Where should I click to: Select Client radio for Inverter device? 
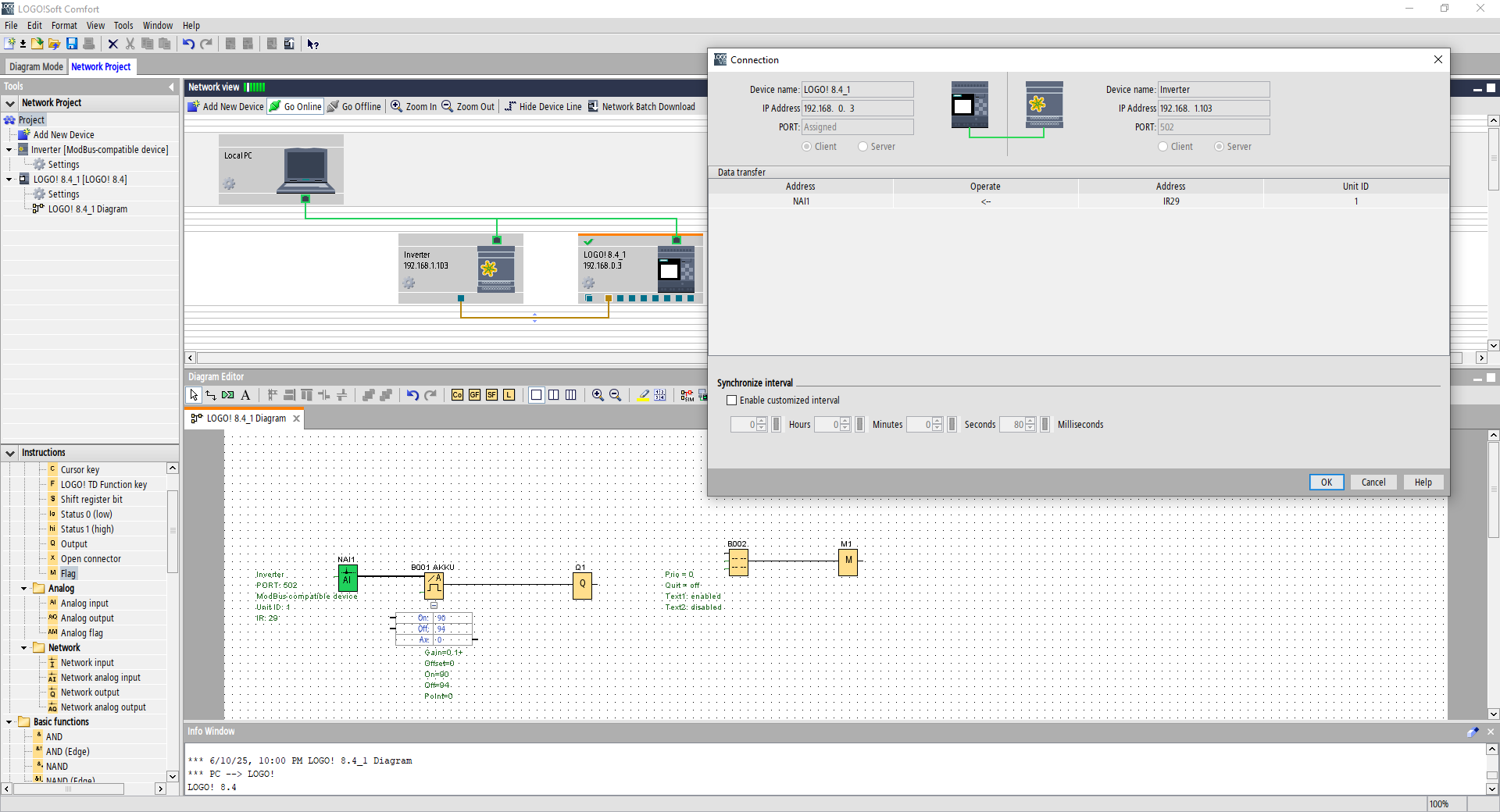click(x=1163, y=147)
